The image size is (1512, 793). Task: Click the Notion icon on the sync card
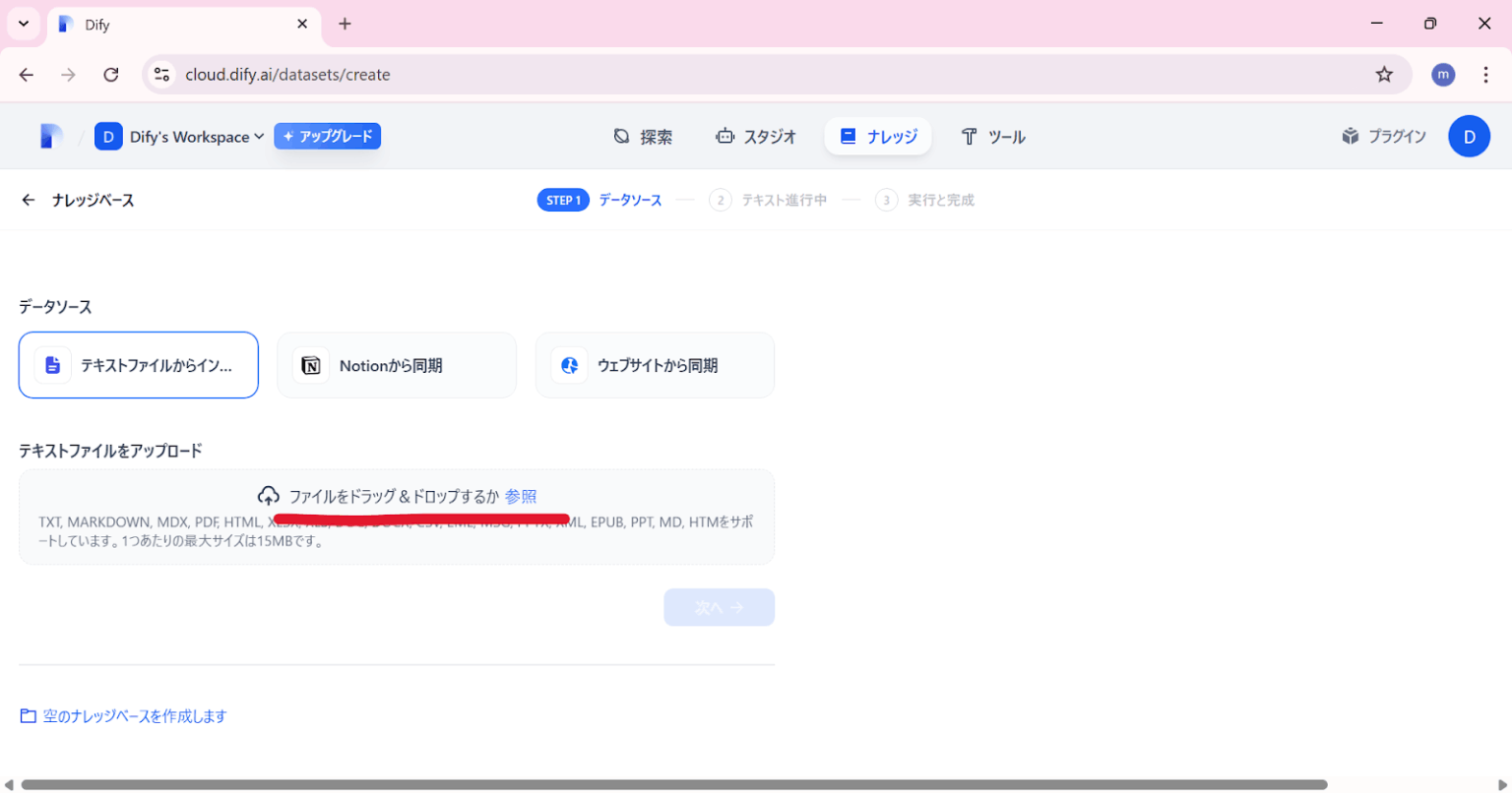(x=310, y=365)
